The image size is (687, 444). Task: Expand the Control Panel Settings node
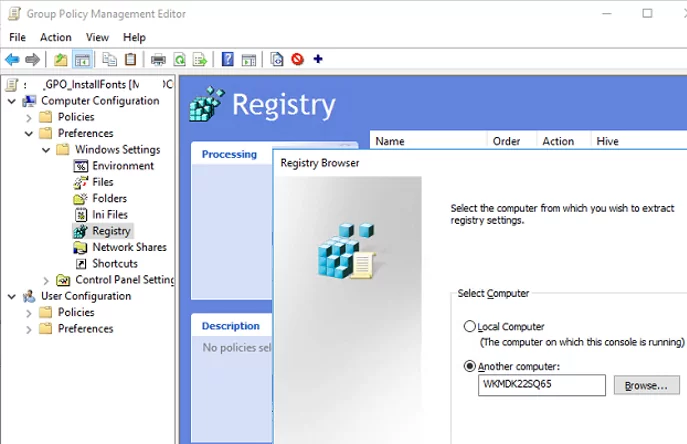46,281
